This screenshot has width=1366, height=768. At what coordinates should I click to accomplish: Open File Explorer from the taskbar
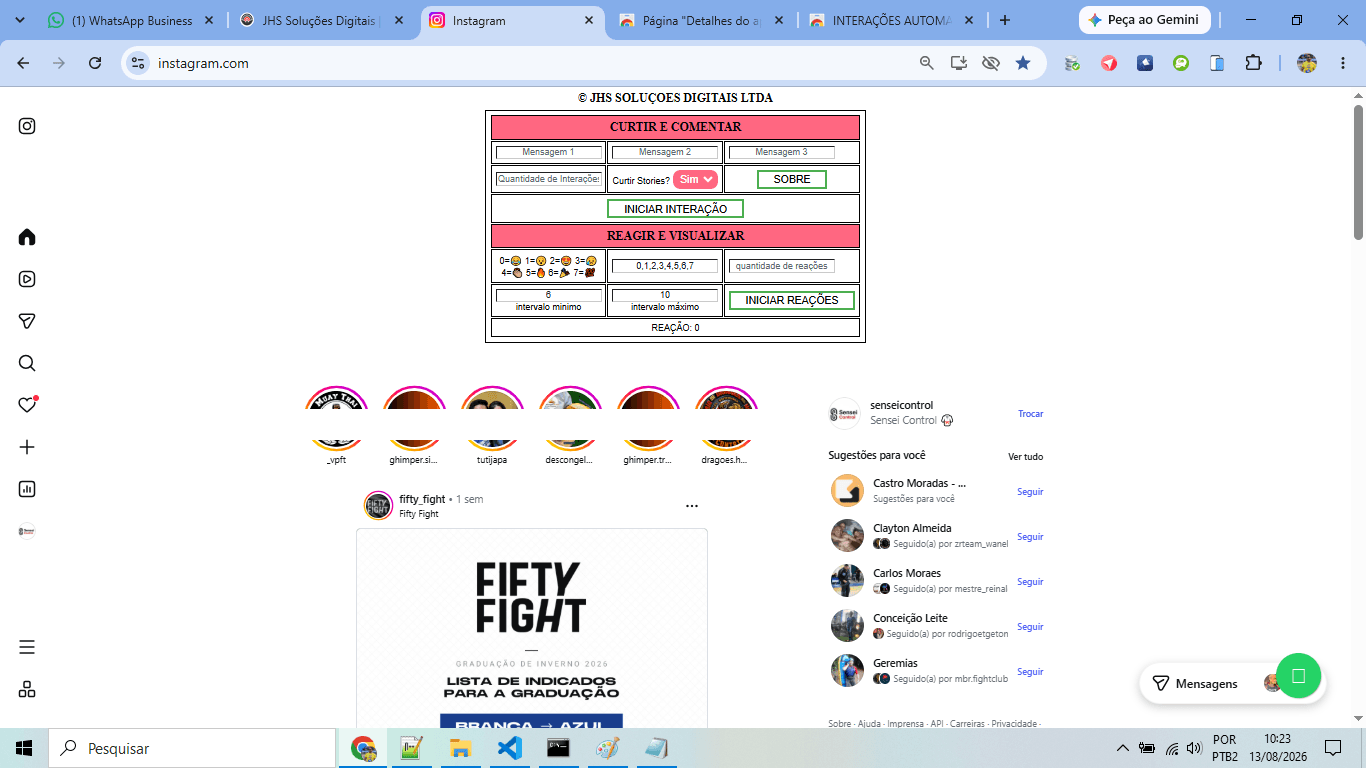[x=460, y=748]
